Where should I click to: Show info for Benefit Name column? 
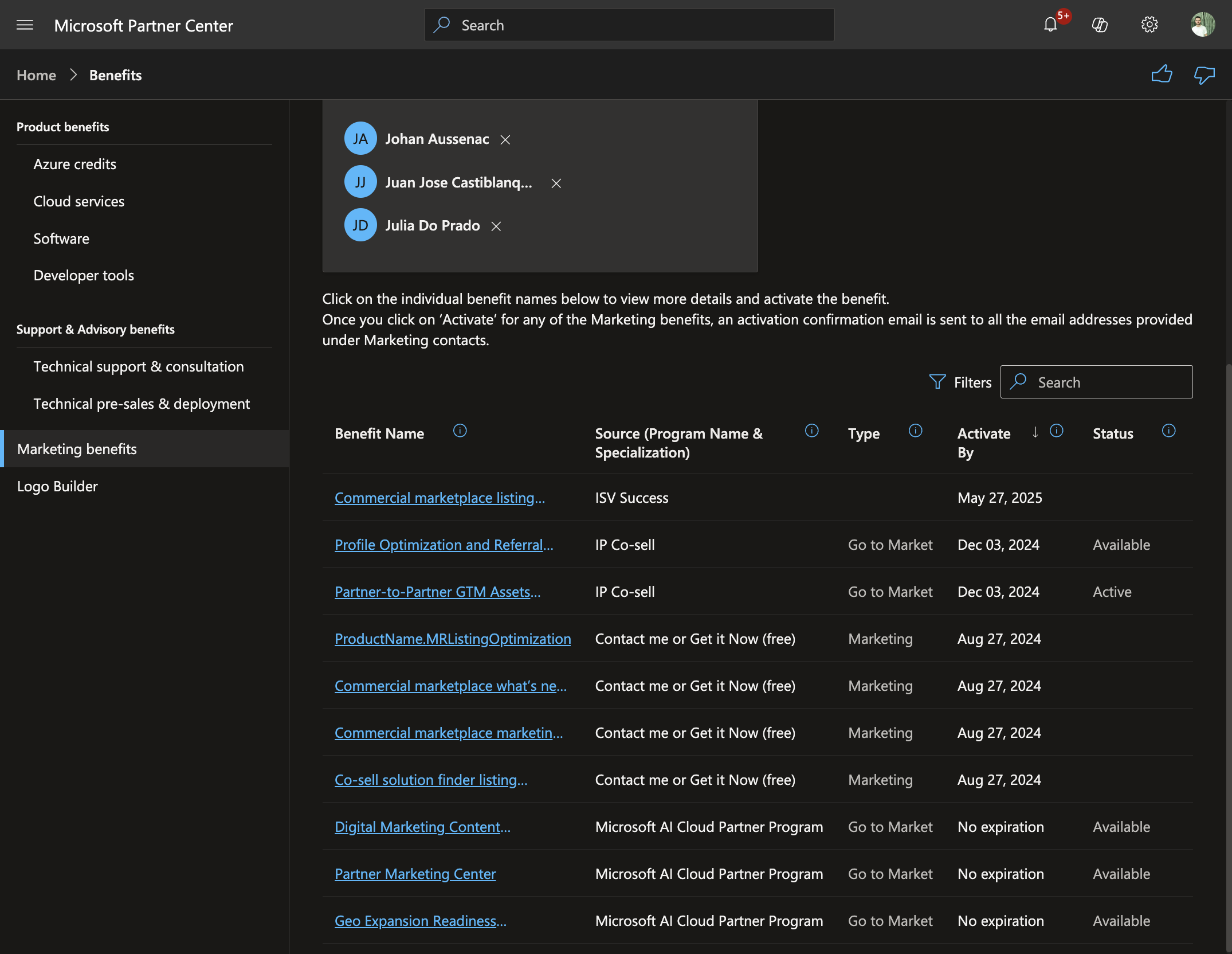pyautogui.click(x=460, y=431)
